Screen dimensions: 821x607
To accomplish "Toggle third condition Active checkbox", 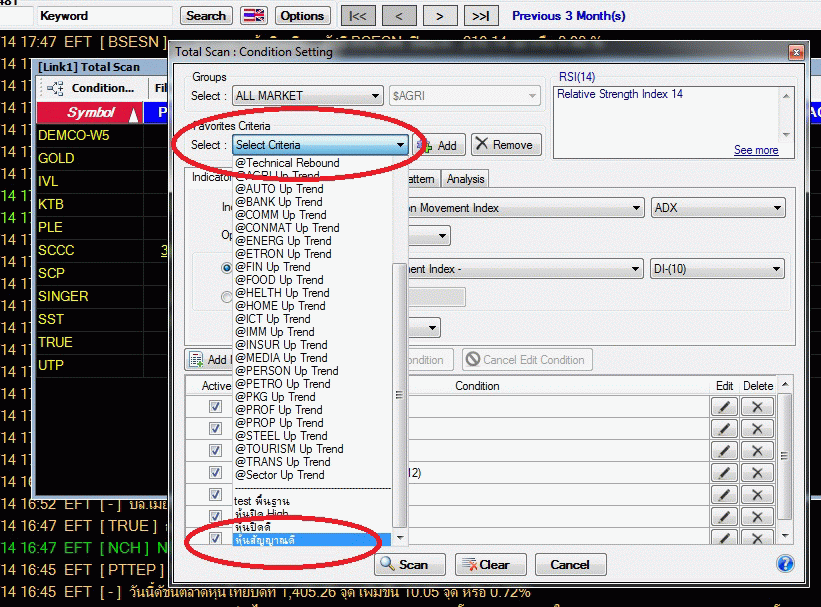I will pyautogui.click(x=215, y=450).
